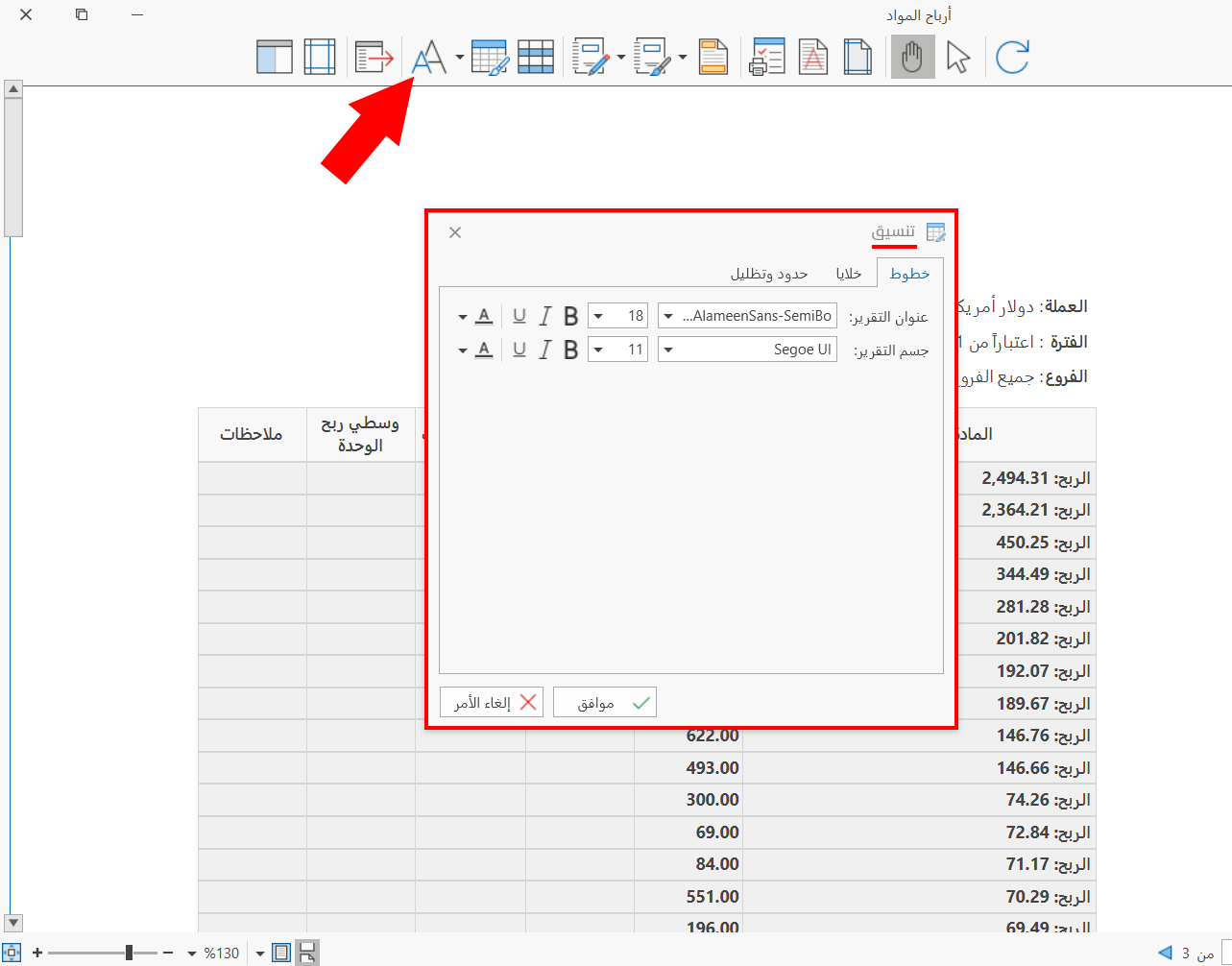
Task: Click the zoom slider handle
Action: (130, 953)
